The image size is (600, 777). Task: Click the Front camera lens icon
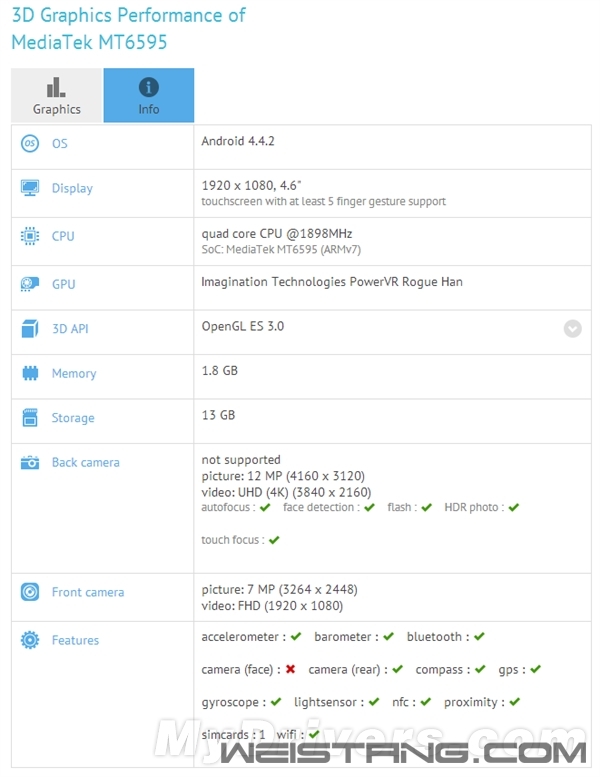pyautogui.click(x=30, y=592)
